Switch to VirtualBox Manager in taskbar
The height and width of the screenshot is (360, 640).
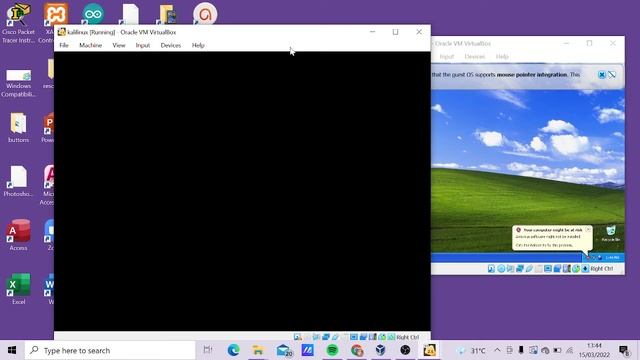click(380, 350)
